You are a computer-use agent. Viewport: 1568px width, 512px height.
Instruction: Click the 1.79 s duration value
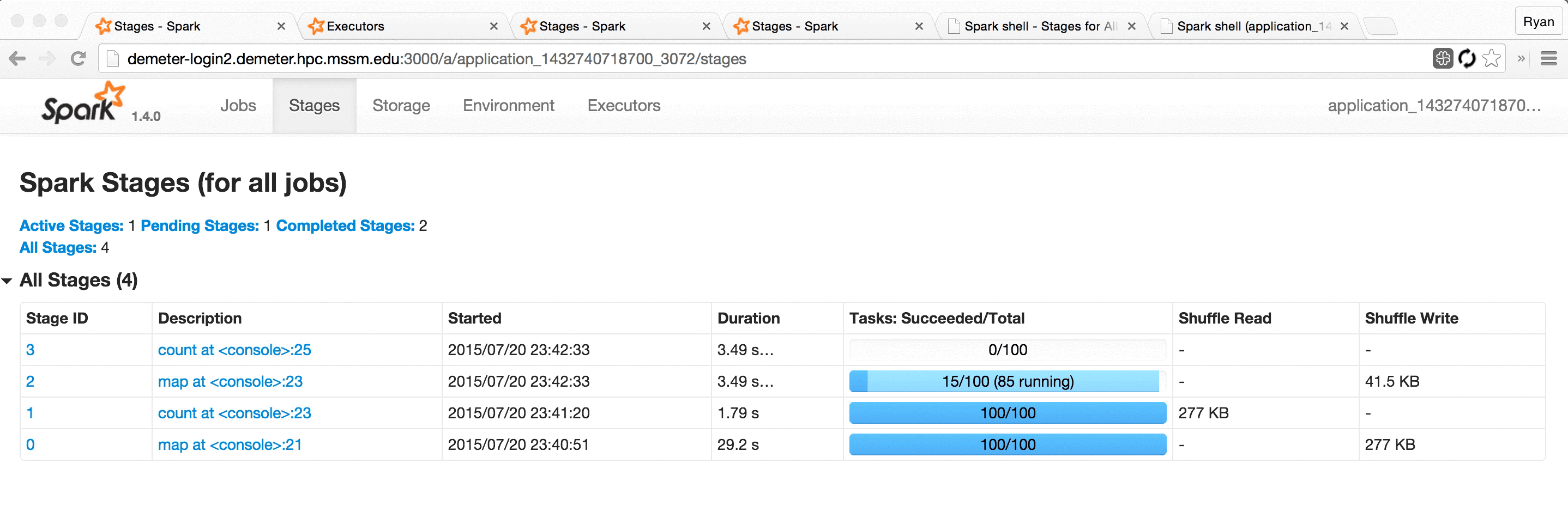click(738, 413)
